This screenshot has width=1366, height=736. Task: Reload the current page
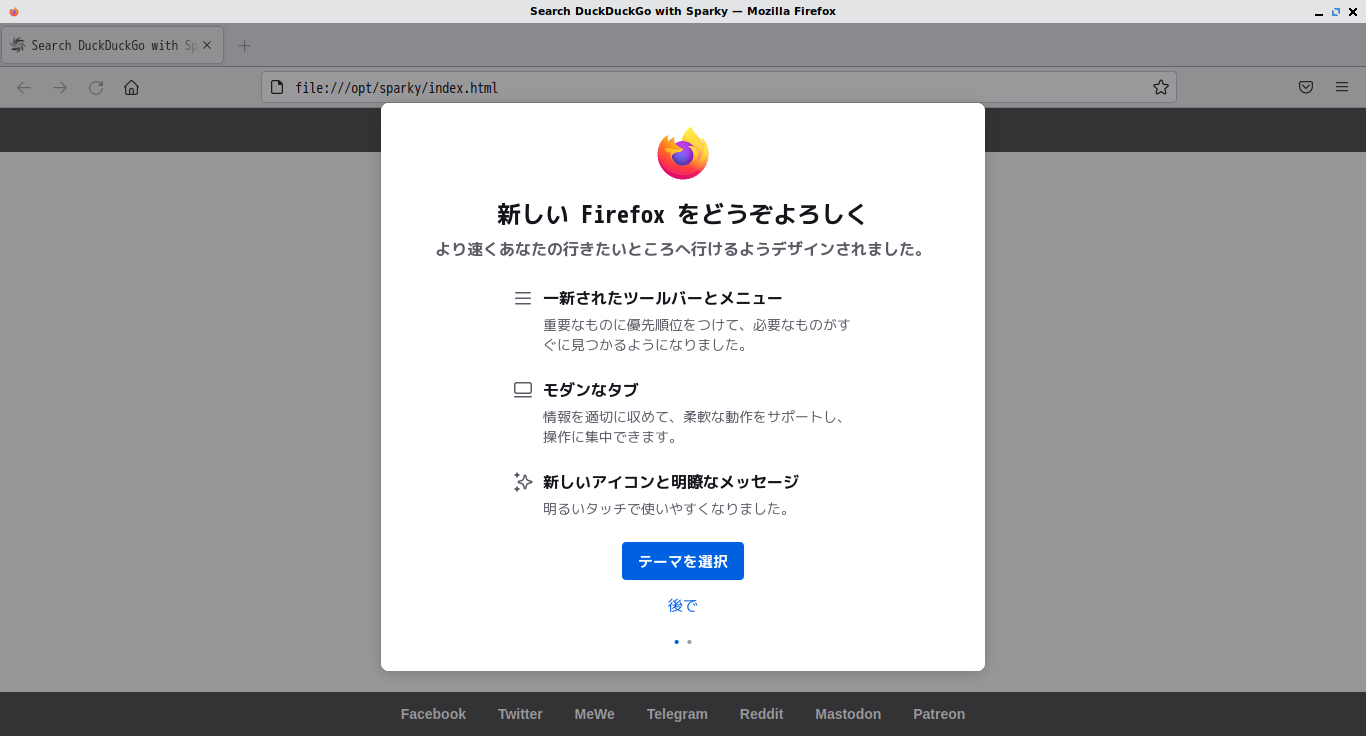96,88
